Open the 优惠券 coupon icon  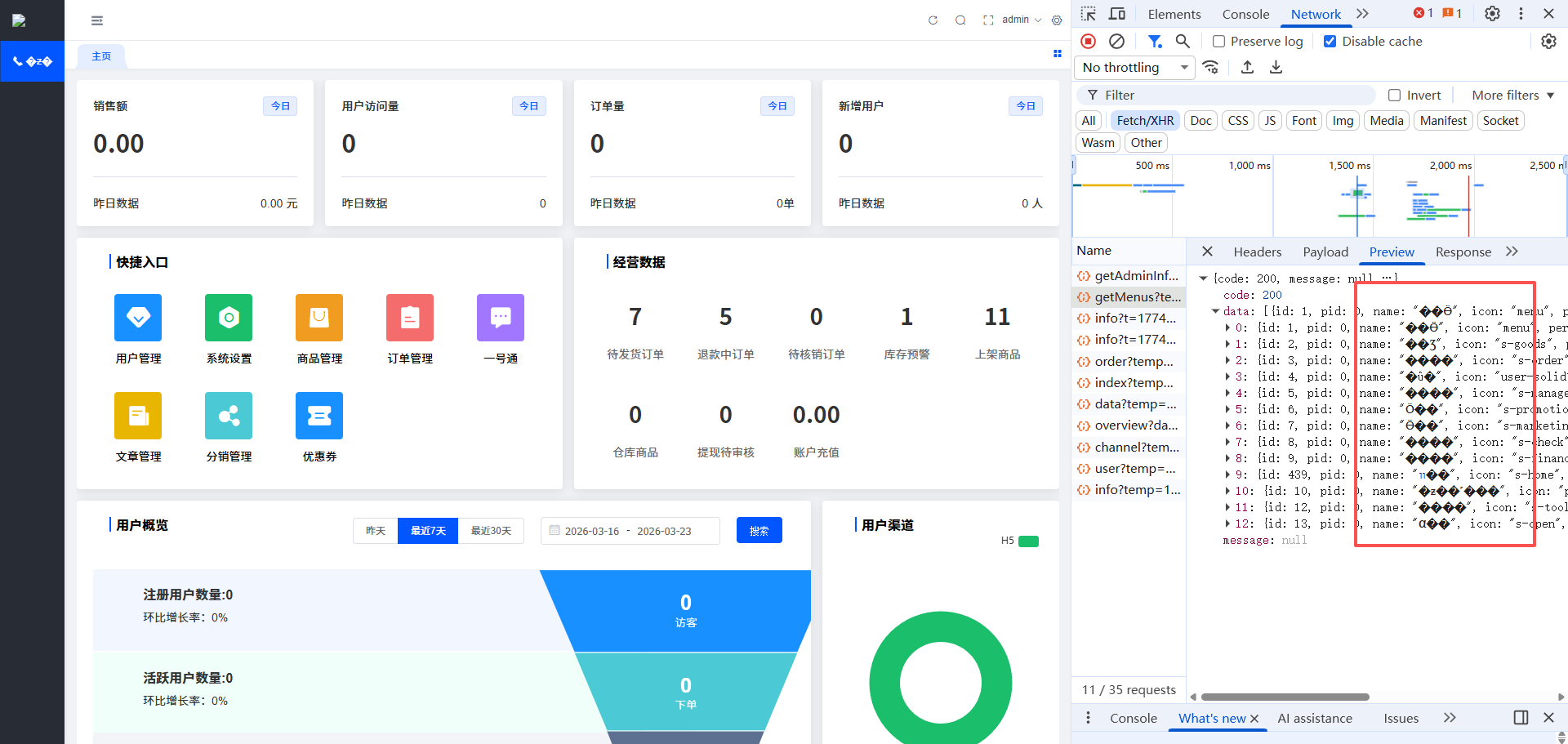[319, 416]
